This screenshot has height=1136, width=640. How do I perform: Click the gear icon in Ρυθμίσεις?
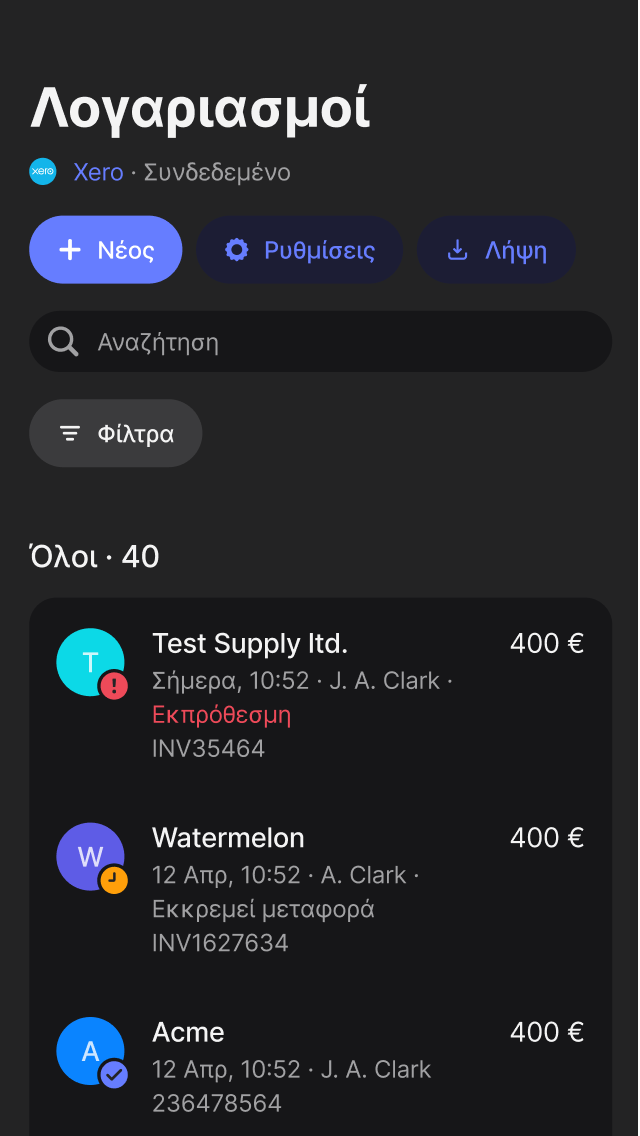[x=236, y=251]
